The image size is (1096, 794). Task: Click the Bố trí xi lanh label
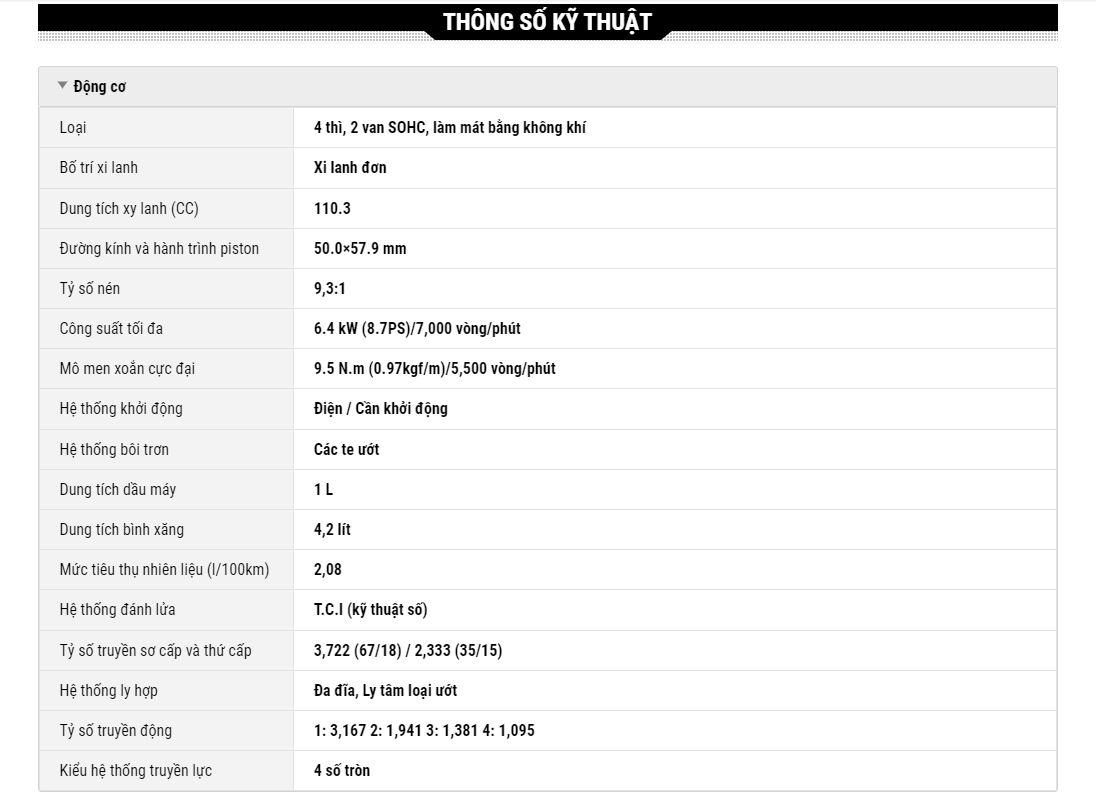point(99,168)
